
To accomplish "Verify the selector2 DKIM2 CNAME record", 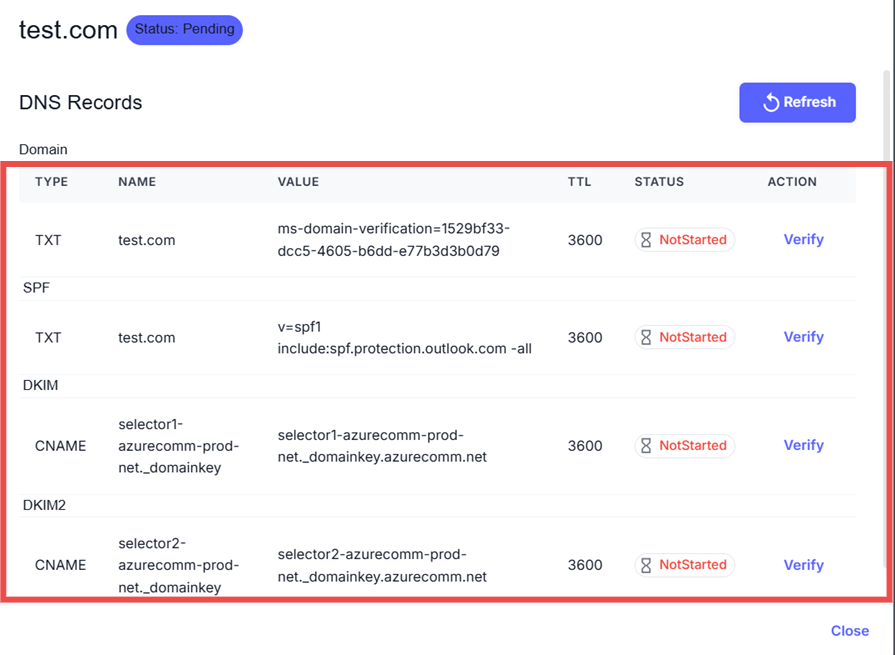I will click(x=803, y=565).
